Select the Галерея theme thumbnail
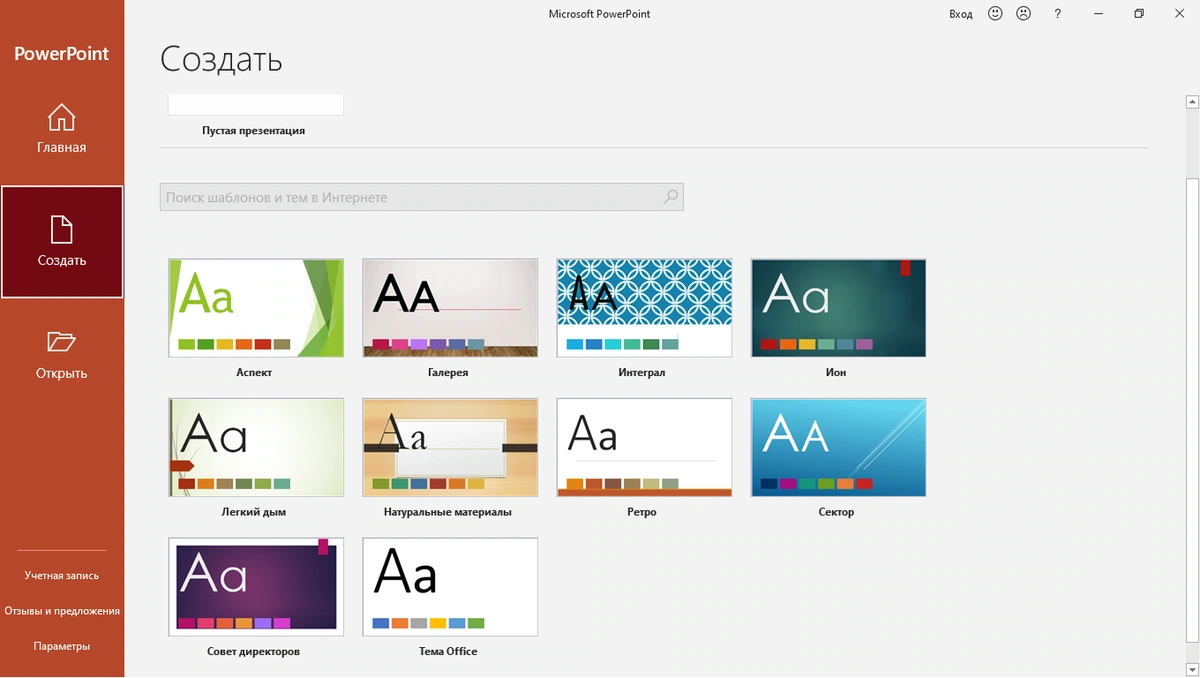 (x=450, y=308)
